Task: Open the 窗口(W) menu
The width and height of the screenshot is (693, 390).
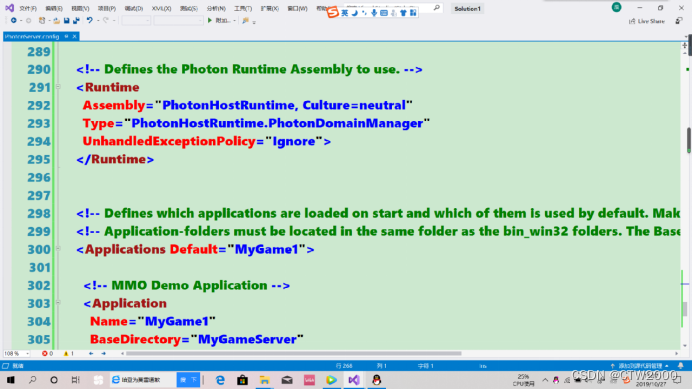Action: [297, 8]
